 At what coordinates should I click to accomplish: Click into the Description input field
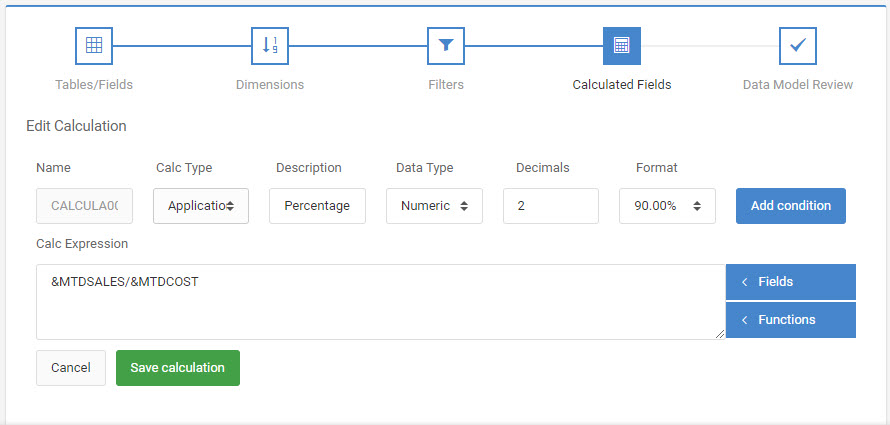coord(317,206)
